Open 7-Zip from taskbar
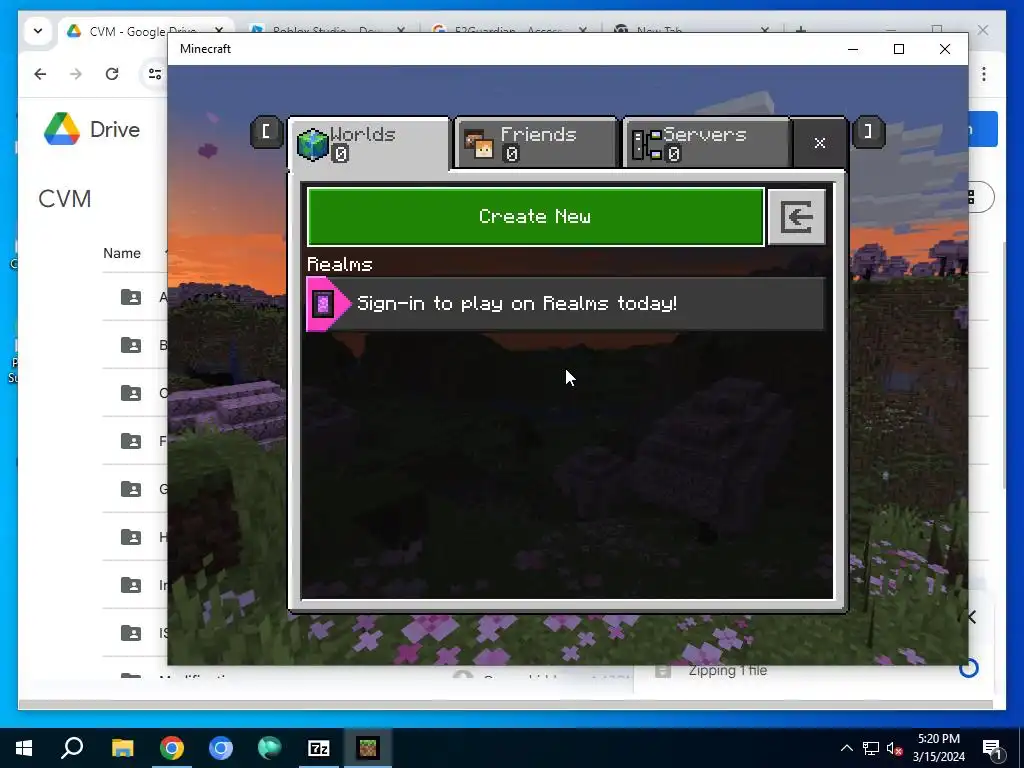 [319, 748]
